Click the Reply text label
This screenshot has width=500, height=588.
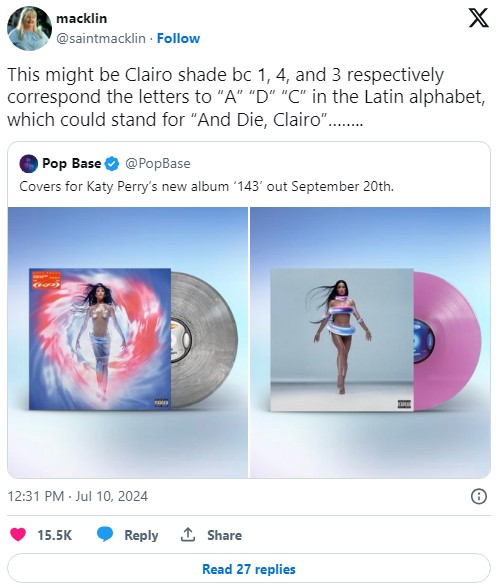pyautogui.click(x=141, y=535)
